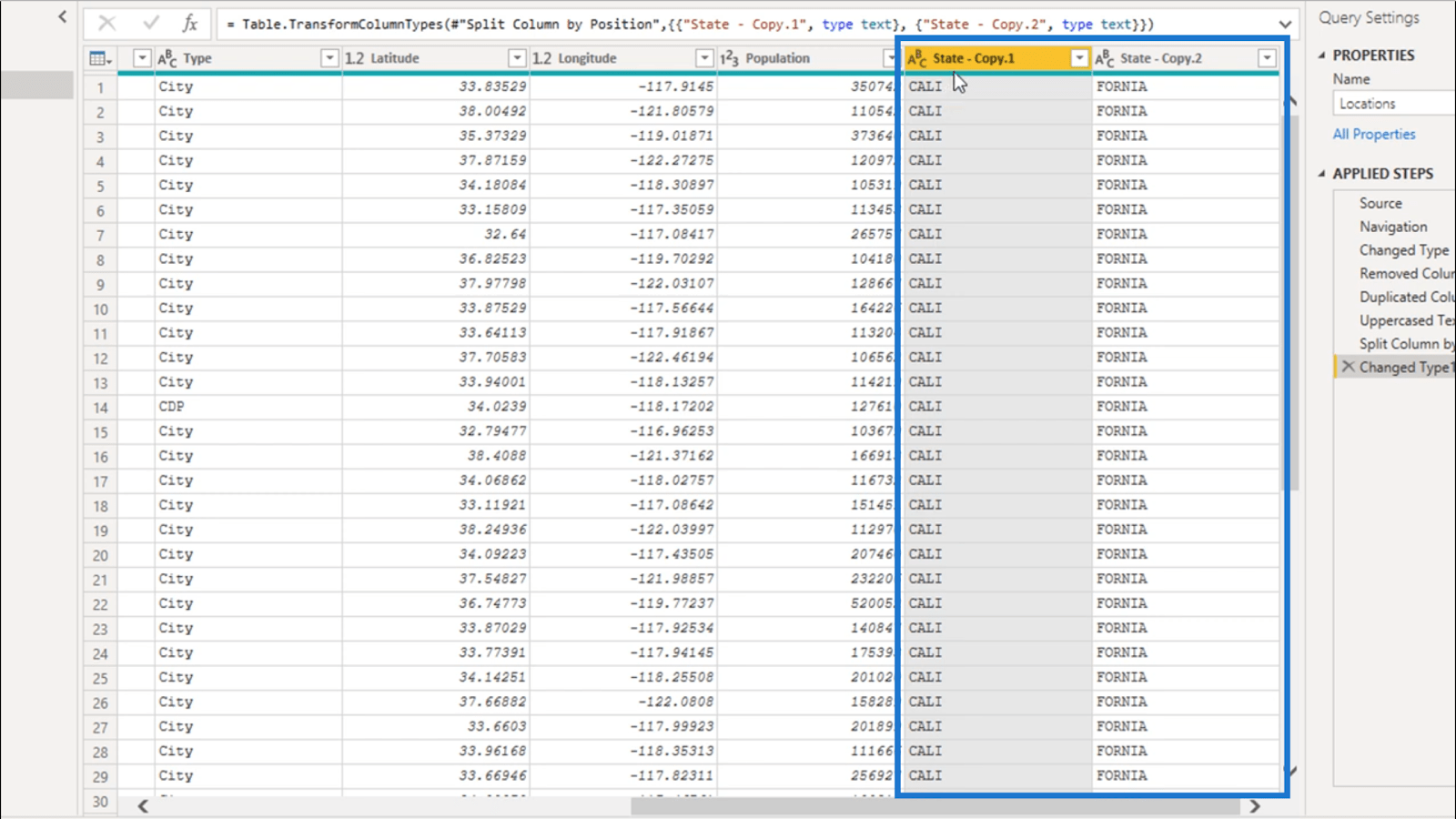Click Latitude value 32.64 in row 7

[x=505, y=234]
